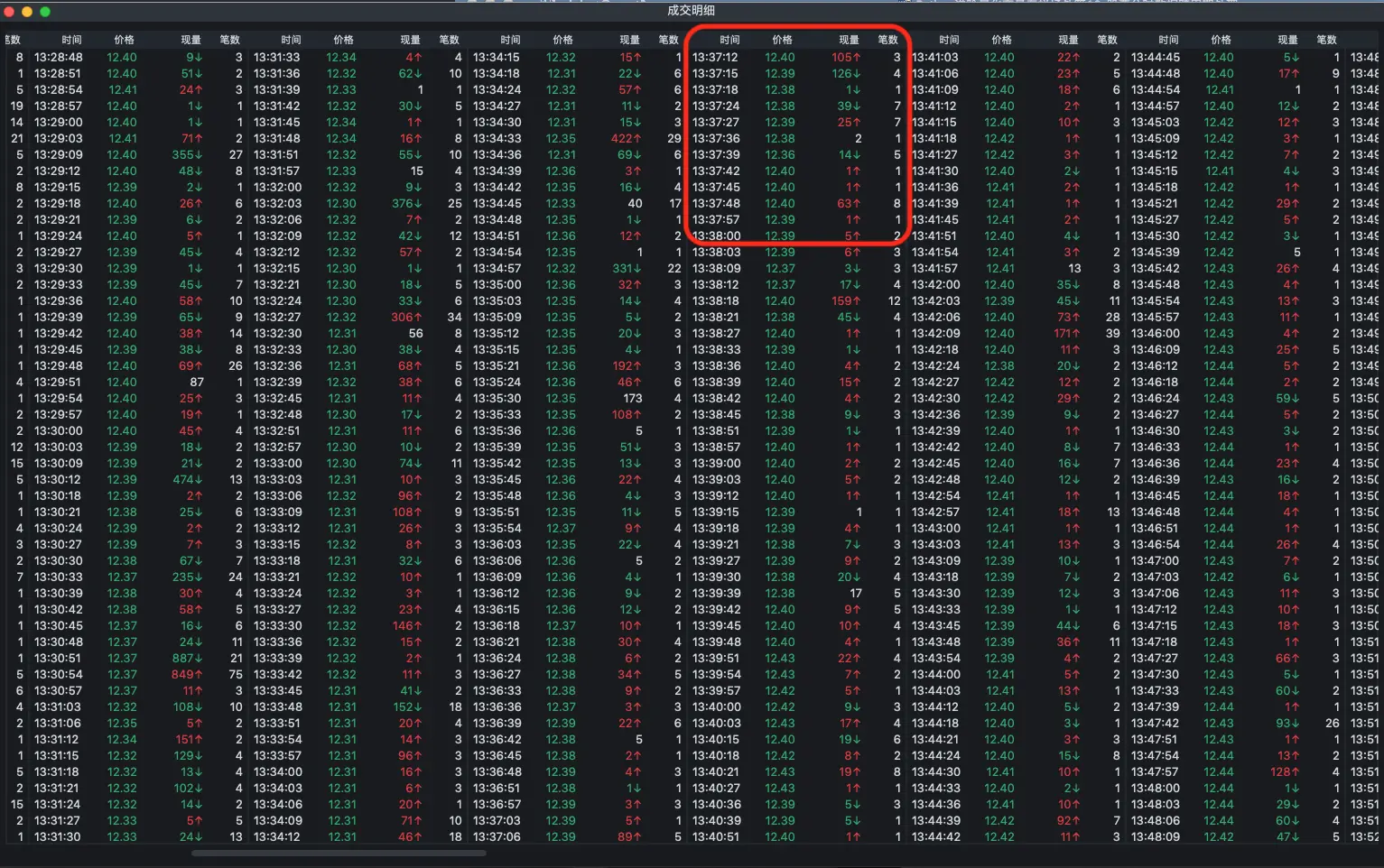Select the 13:47:57 trade row
The height and width of the screenshot is (868, 1384).
[x=1235, y=771]
